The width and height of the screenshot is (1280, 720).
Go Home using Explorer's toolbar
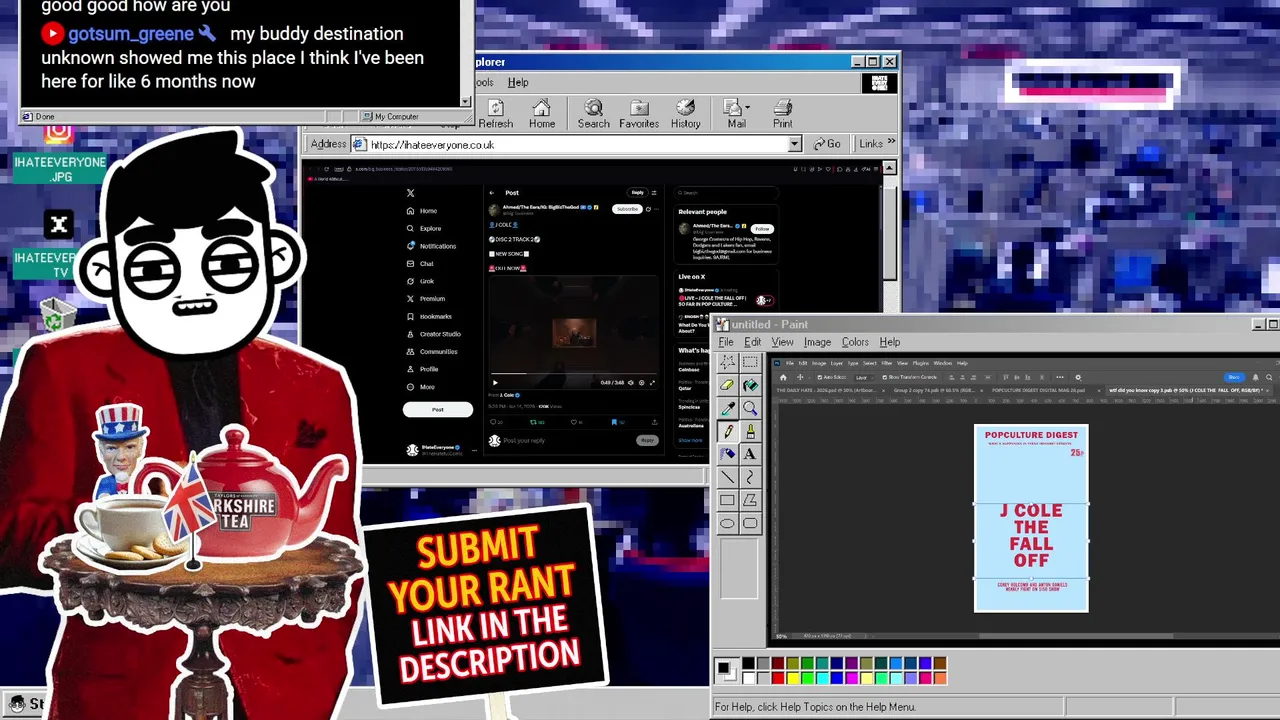click(542, 114)
